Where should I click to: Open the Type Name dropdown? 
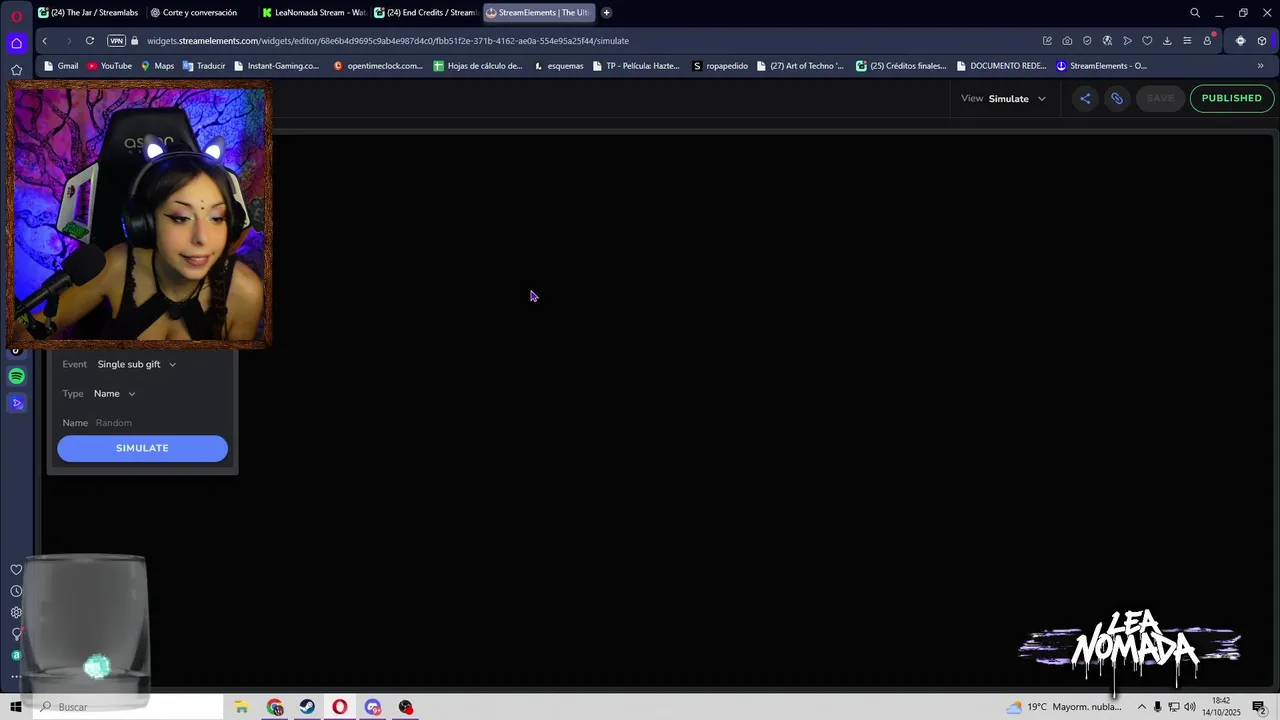coord(115,393)
